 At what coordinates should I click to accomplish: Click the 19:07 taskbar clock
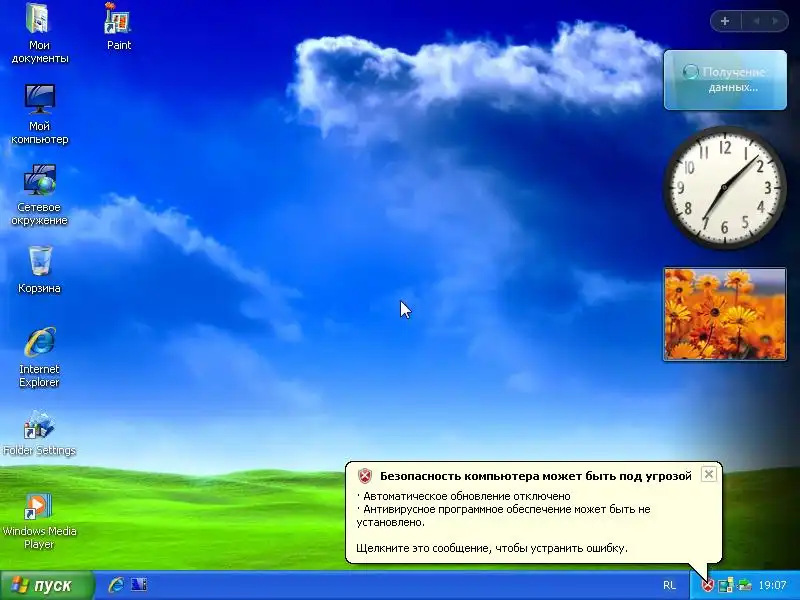pos(772,585)
